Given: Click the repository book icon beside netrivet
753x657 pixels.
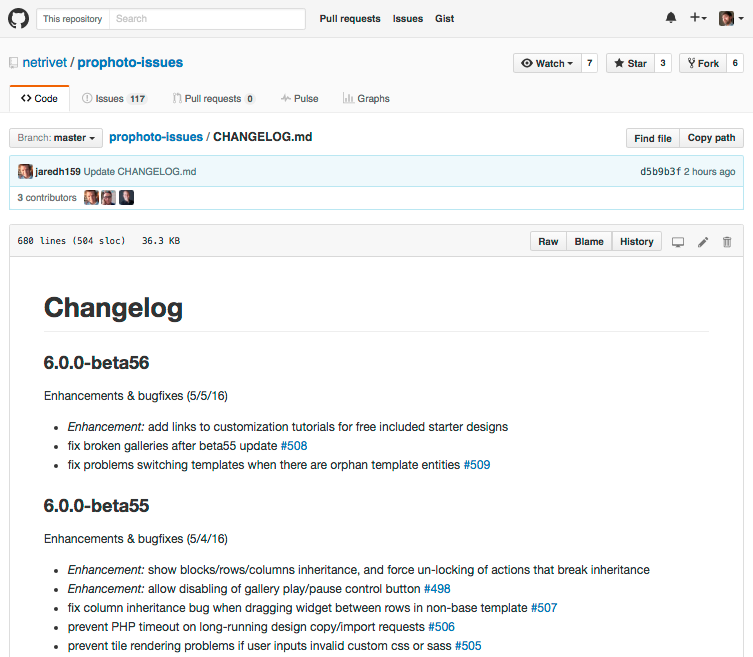Looking at the screenshot, I should 13,63.
